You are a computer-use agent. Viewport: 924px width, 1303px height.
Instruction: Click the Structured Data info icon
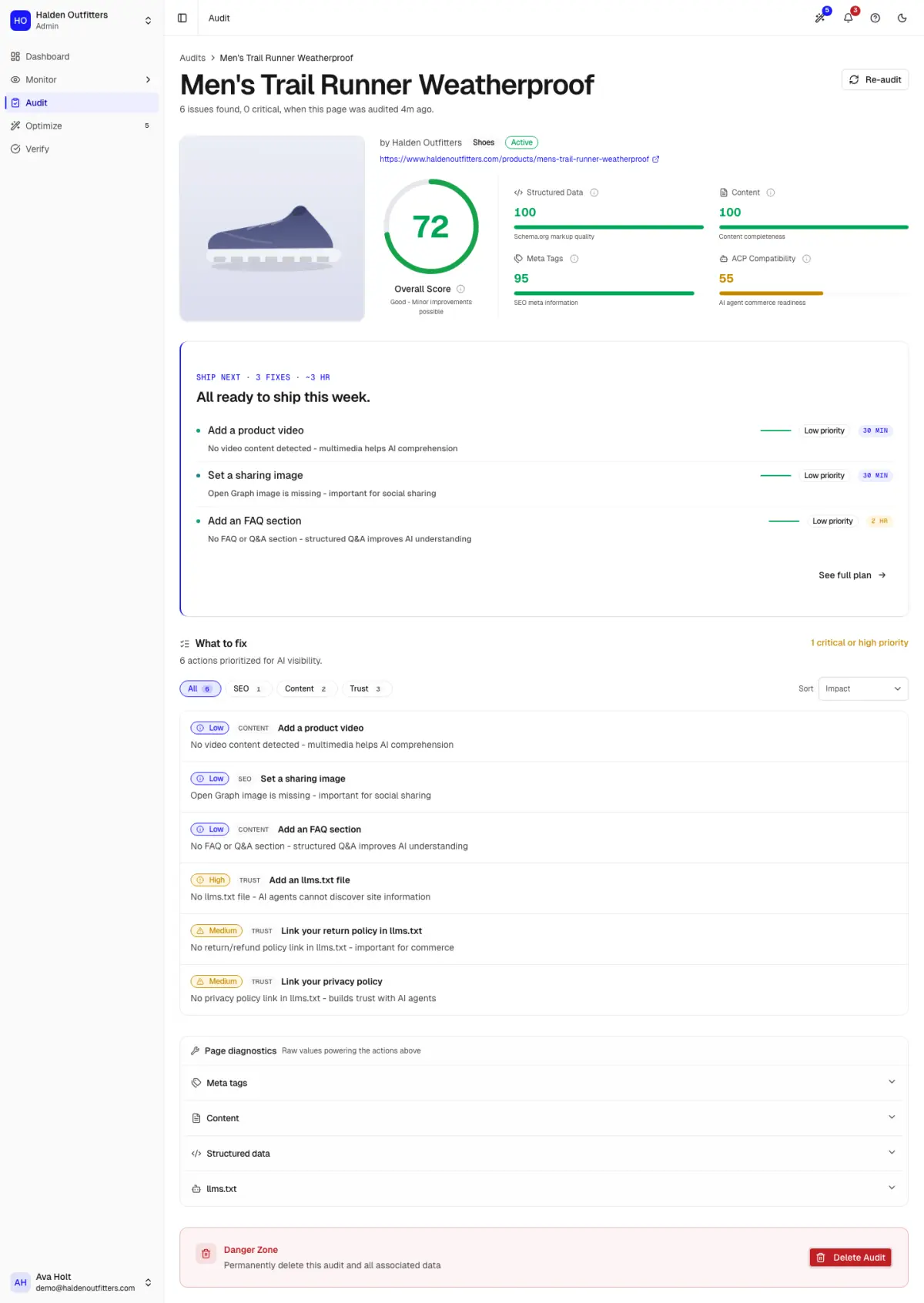pos(594,193)
